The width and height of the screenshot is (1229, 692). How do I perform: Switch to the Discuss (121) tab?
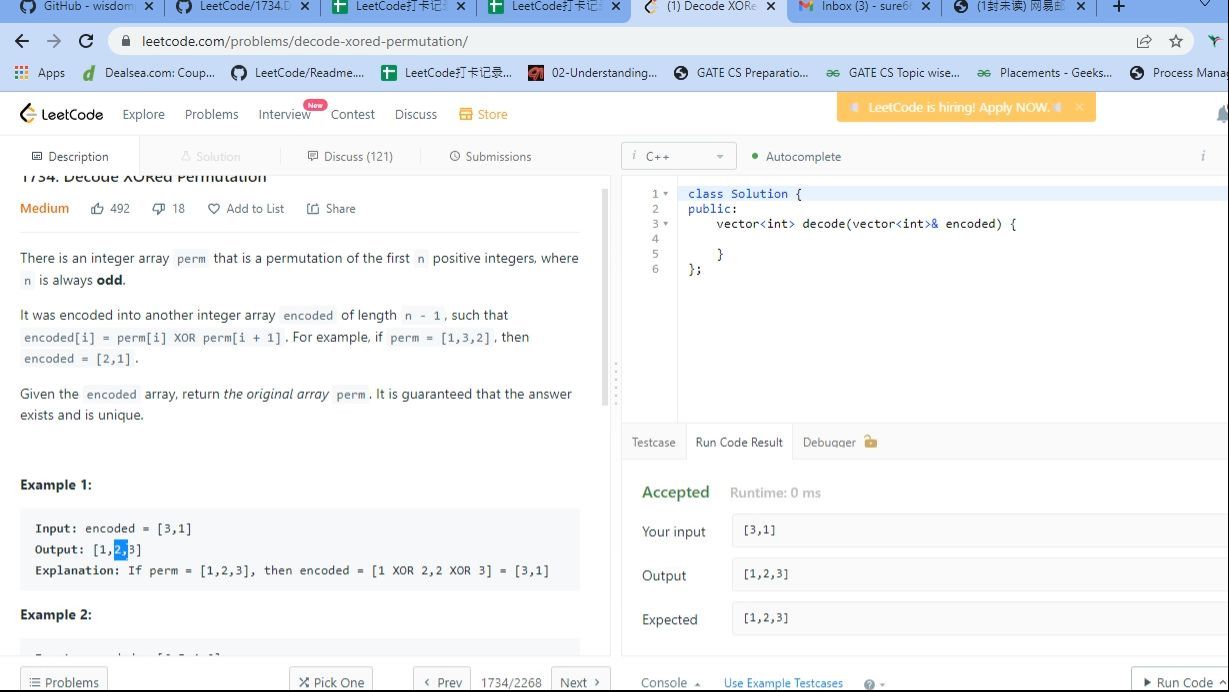point(349,157)
